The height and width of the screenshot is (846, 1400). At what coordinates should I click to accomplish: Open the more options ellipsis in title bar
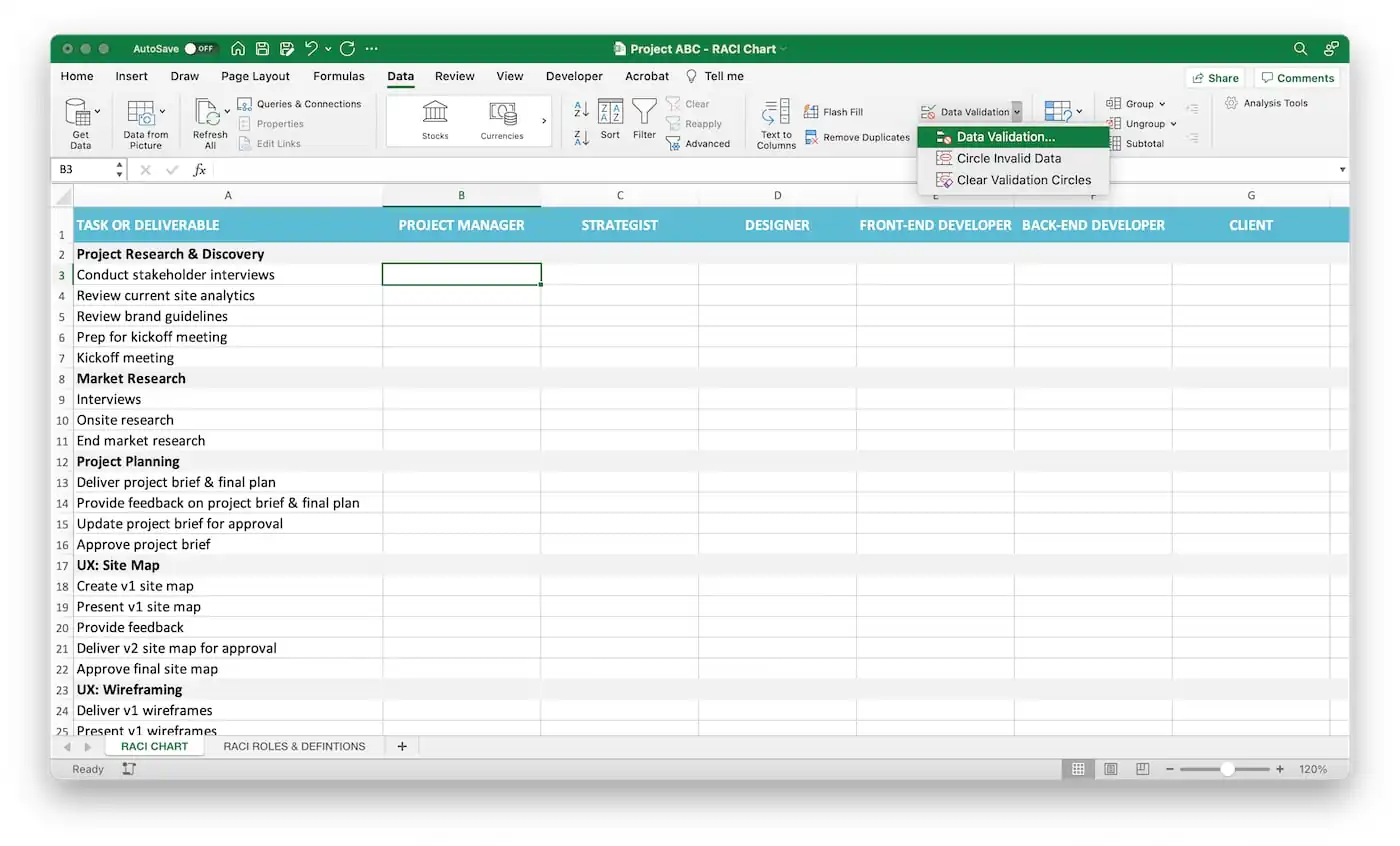point(372,48)
